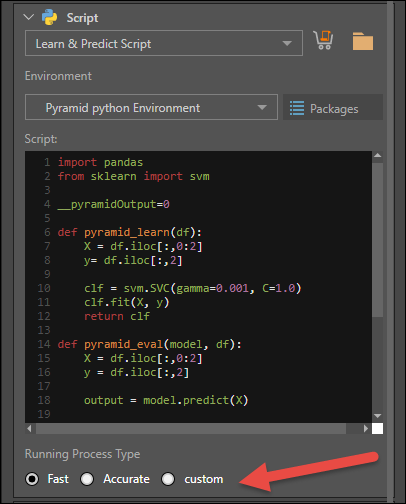406x504 pixels.
Task: Click the Script section header title
Action: click(x=82, y=18)
